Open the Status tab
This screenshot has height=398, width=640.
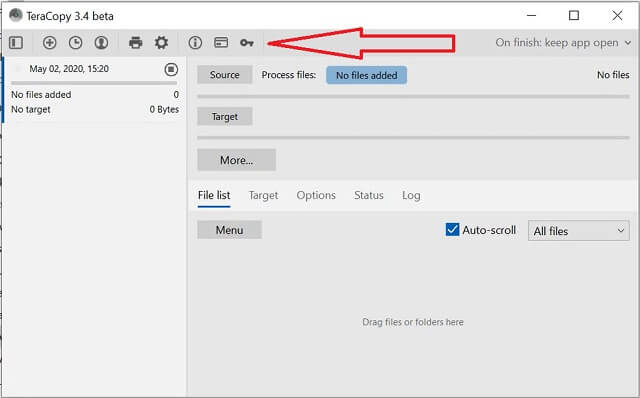(369, 196)
